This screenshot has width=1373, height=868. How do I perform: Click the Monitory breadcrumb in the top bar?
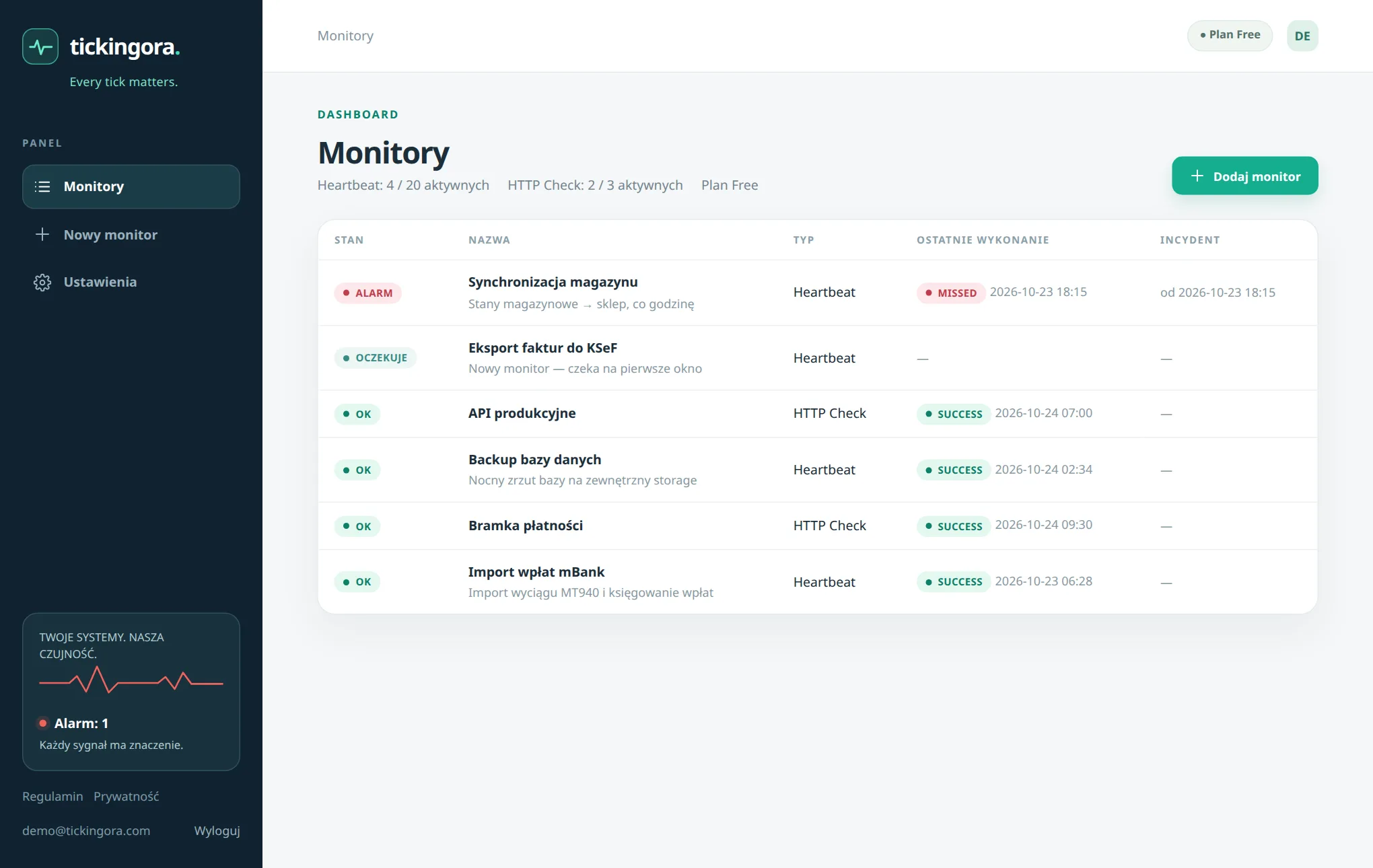345,36
